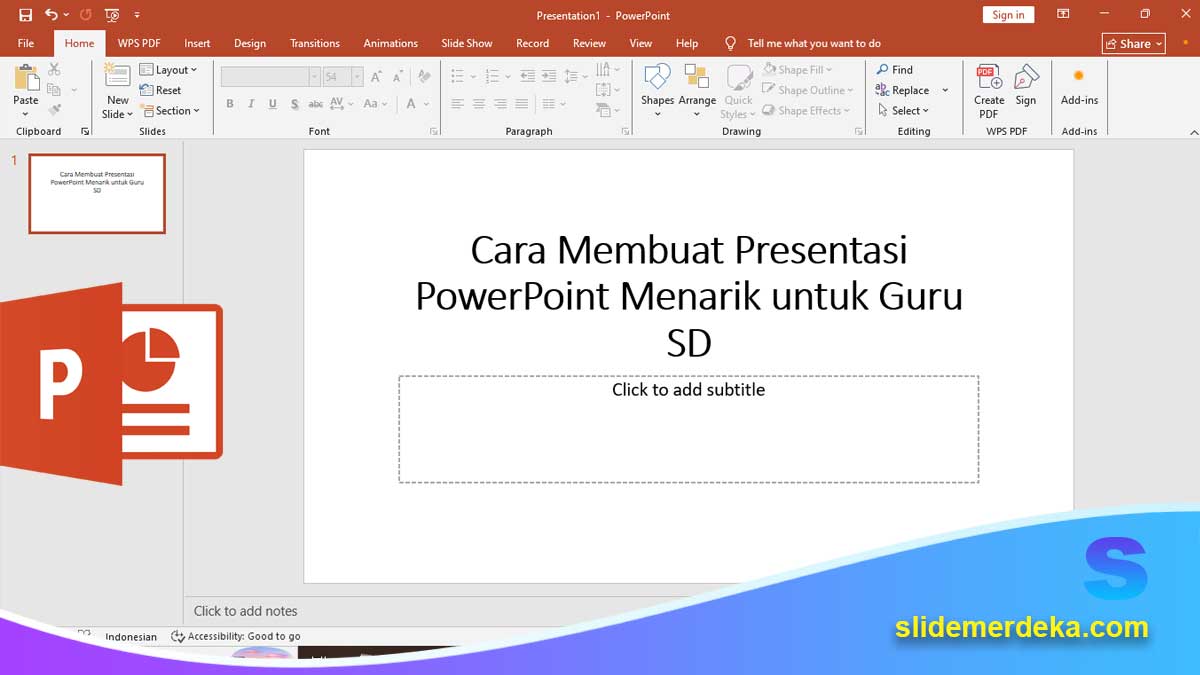Center align the text
Viewport: 1200px width, 675px height.
(479, 104)
